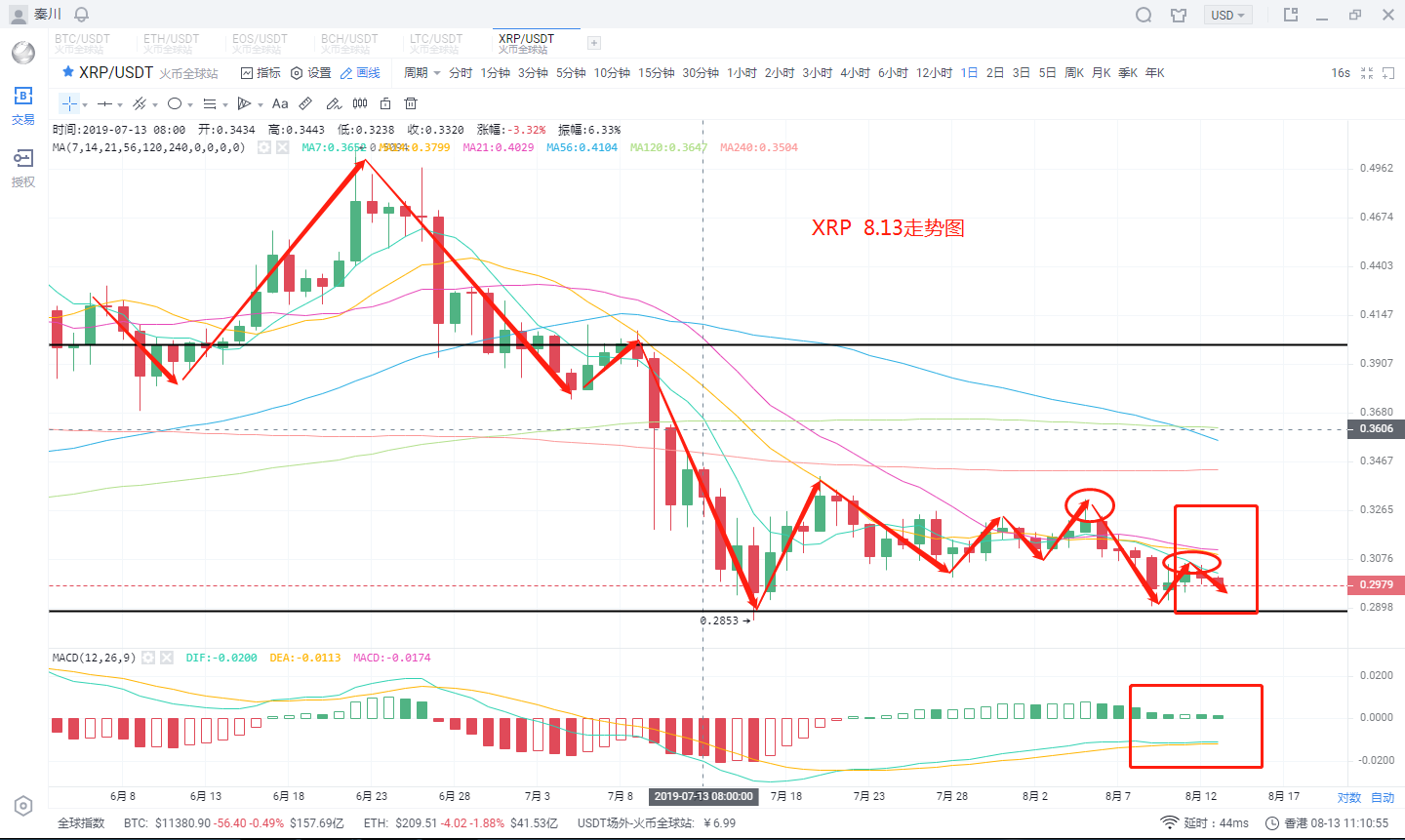Switch to the BCH/USDT tab
The width and height of the screenshot is (1405, 840).
pyautogui.click(x=349, y=43)
